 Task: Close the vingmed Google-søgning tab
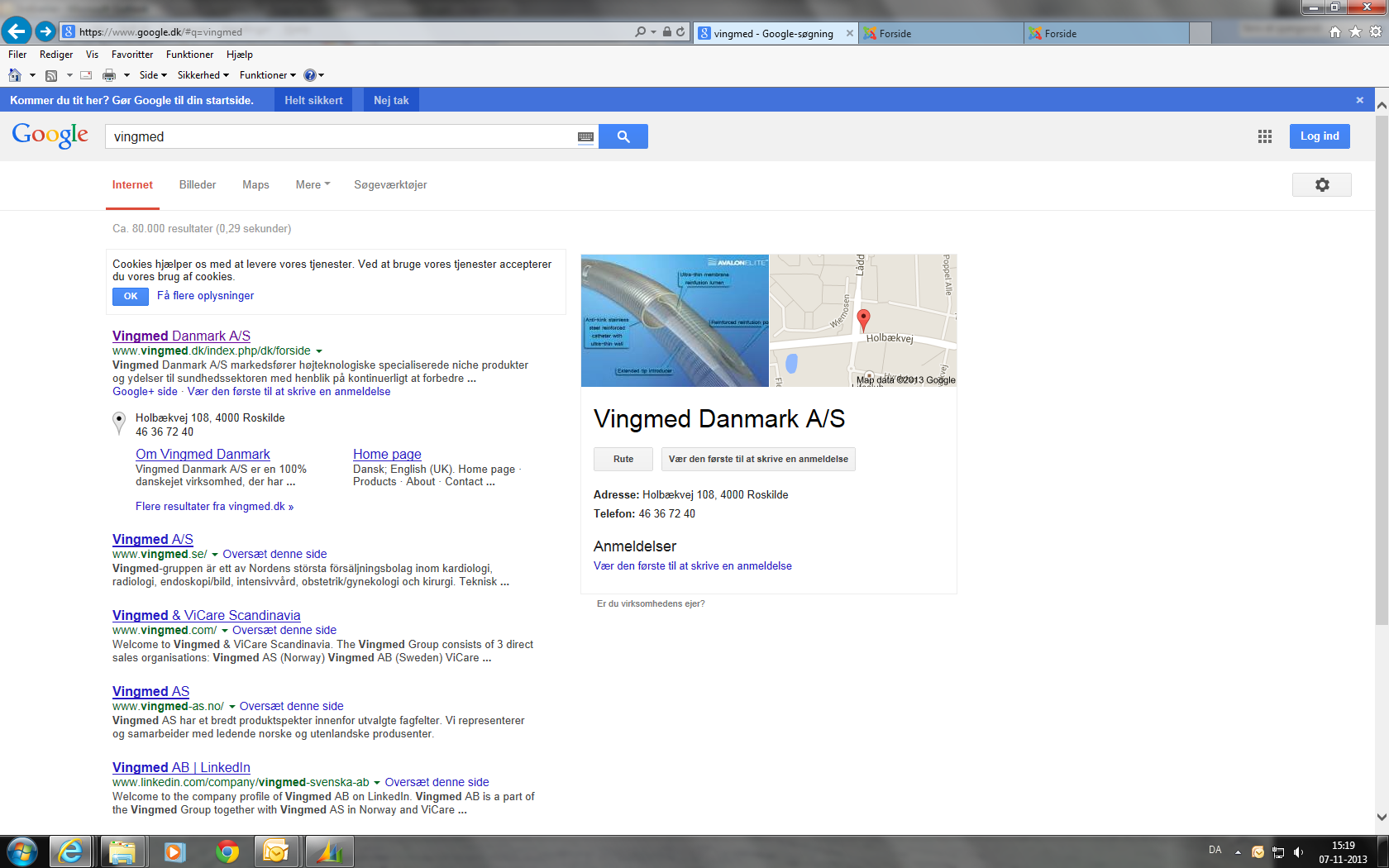click(x=849, y=34)
